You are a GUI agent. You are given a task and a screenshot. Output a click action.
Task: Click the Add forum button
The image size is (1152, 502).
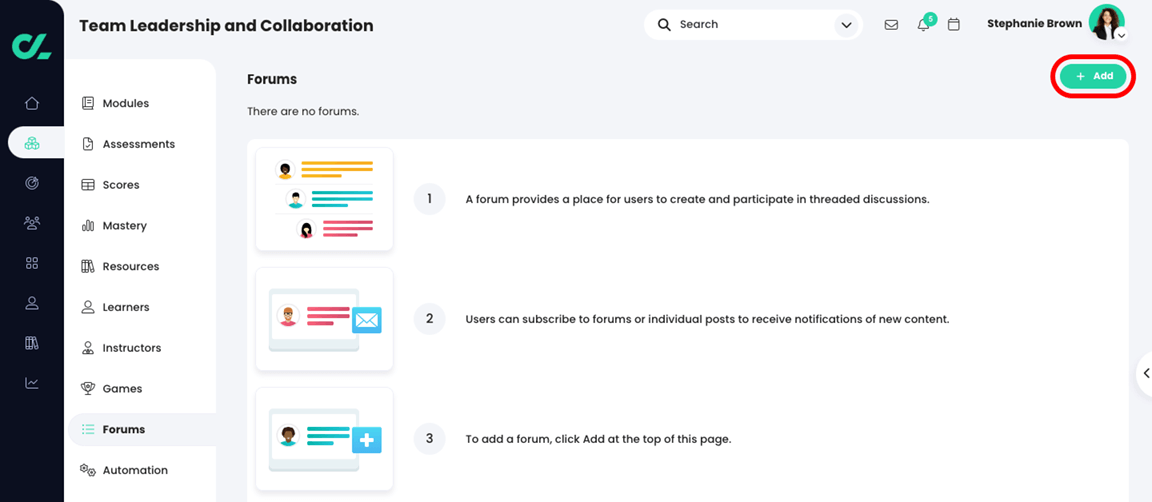pos(1093,76)
